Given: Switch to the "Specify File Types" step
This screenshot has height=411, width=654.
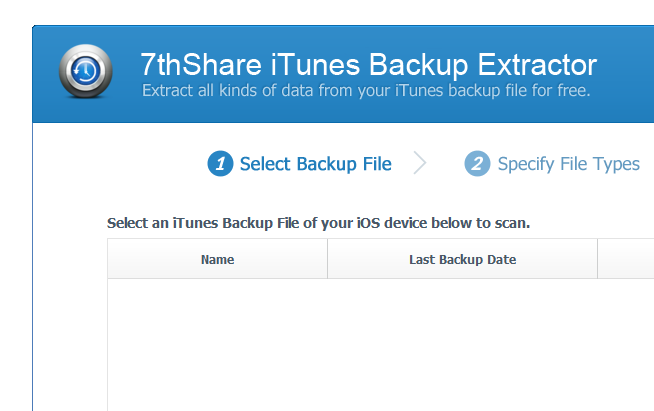Looking at the screenshot, I should tap(568, 164).
